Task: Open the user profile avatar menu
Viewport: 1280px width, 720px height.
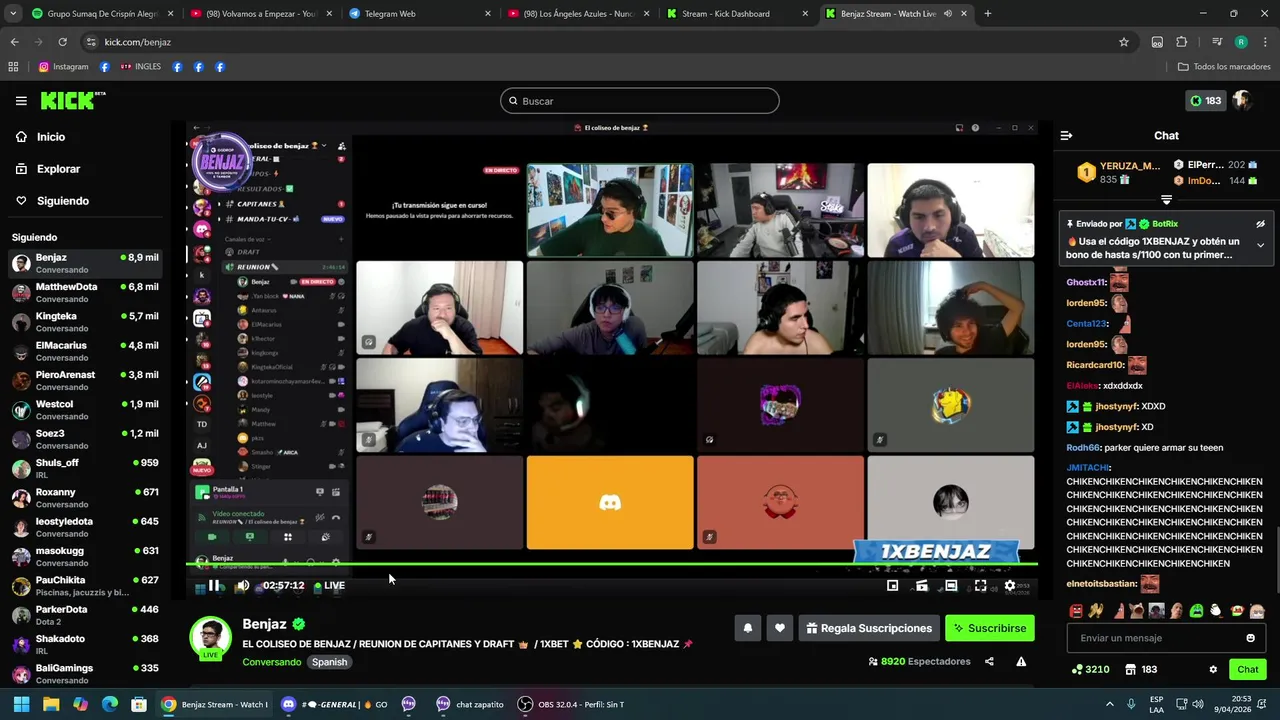Action: click(x=1242, y=101)
